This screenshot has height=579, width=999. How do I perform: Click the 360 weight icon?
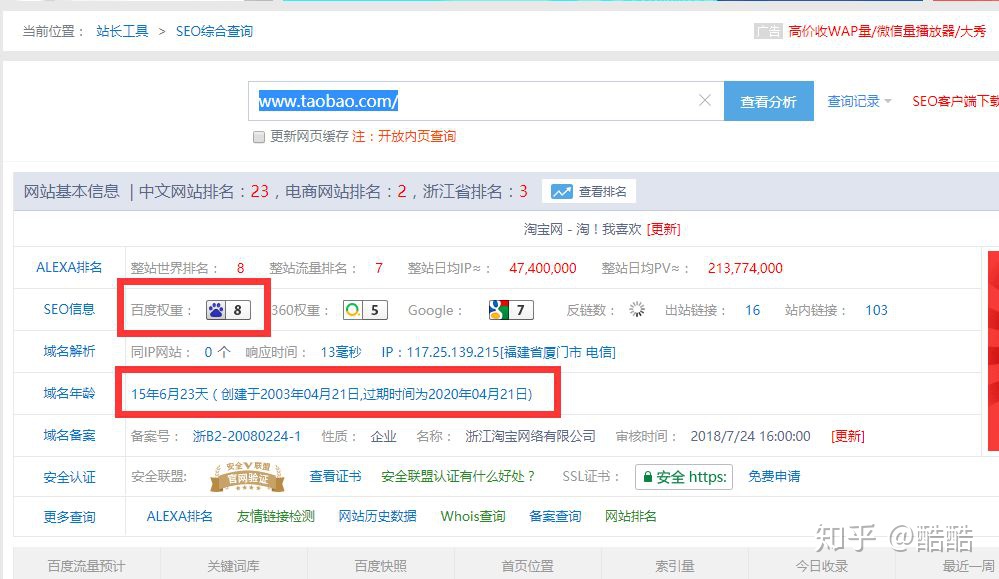(x=365, y=310)
